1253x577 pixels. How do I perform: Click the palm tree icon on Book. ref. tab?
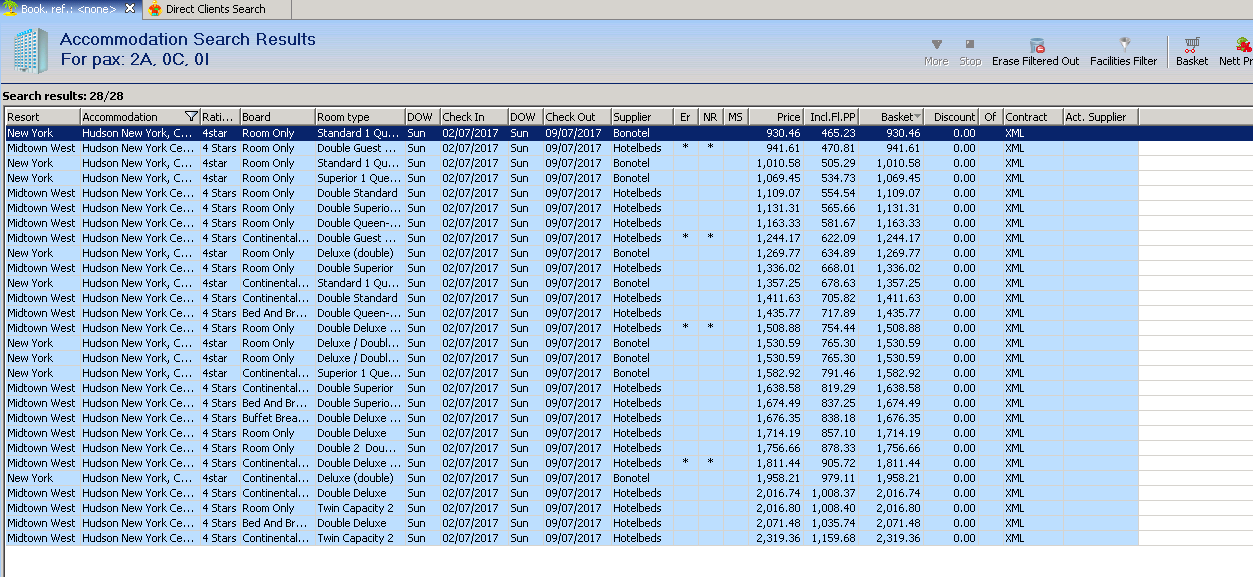click(x=10, y=9)
